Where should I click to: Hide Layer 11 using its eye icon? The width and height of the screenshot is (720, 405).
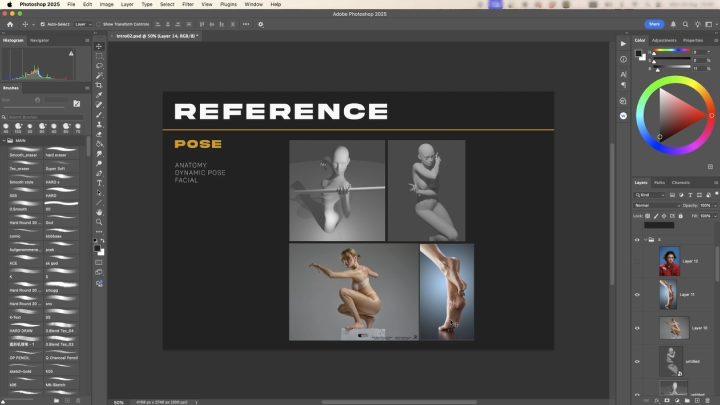click(x=638, y=295)
